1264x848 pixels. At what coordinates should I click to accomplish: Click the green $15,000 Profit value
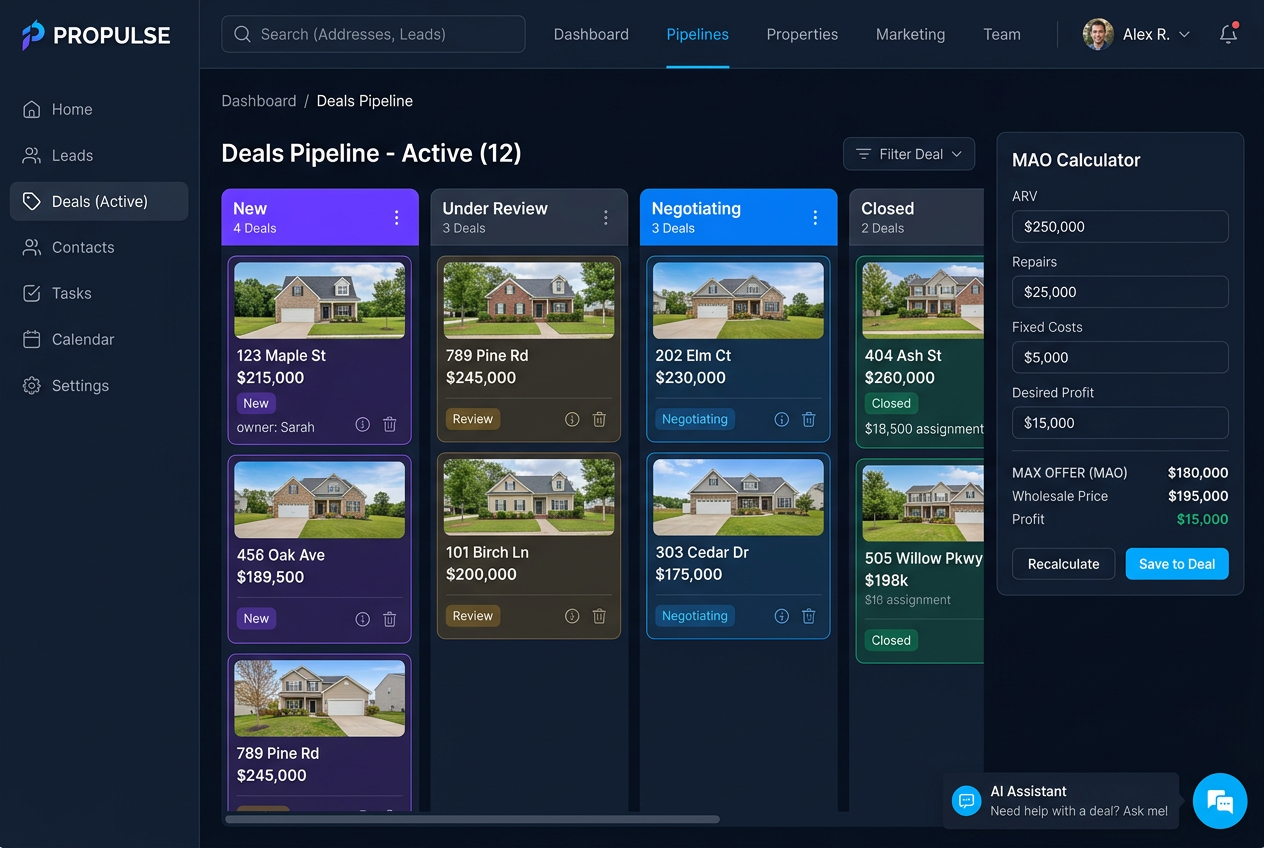pos(1202,519)
